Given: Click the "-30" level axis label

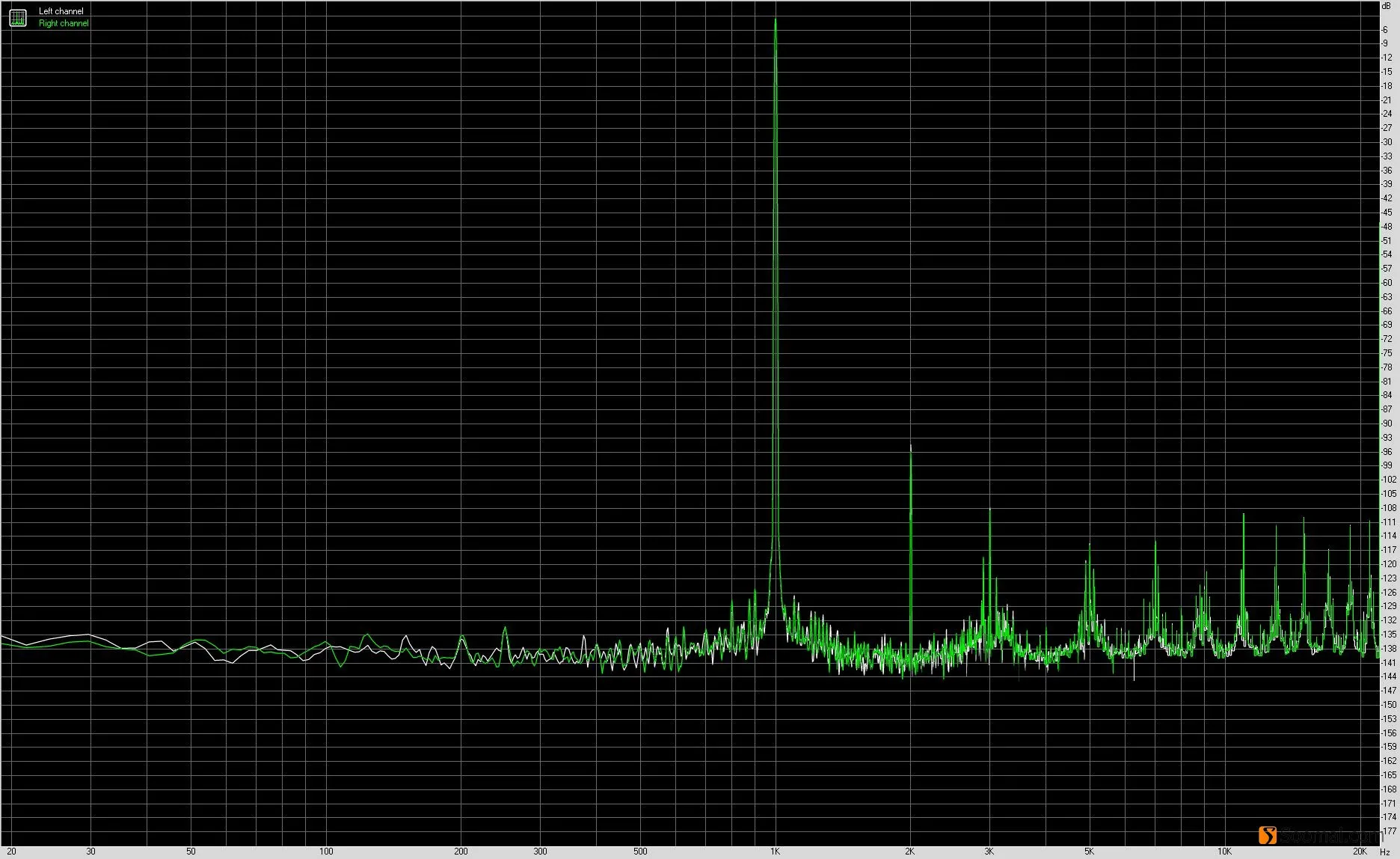Looking at the screenshot, I should coord(1387,142).
